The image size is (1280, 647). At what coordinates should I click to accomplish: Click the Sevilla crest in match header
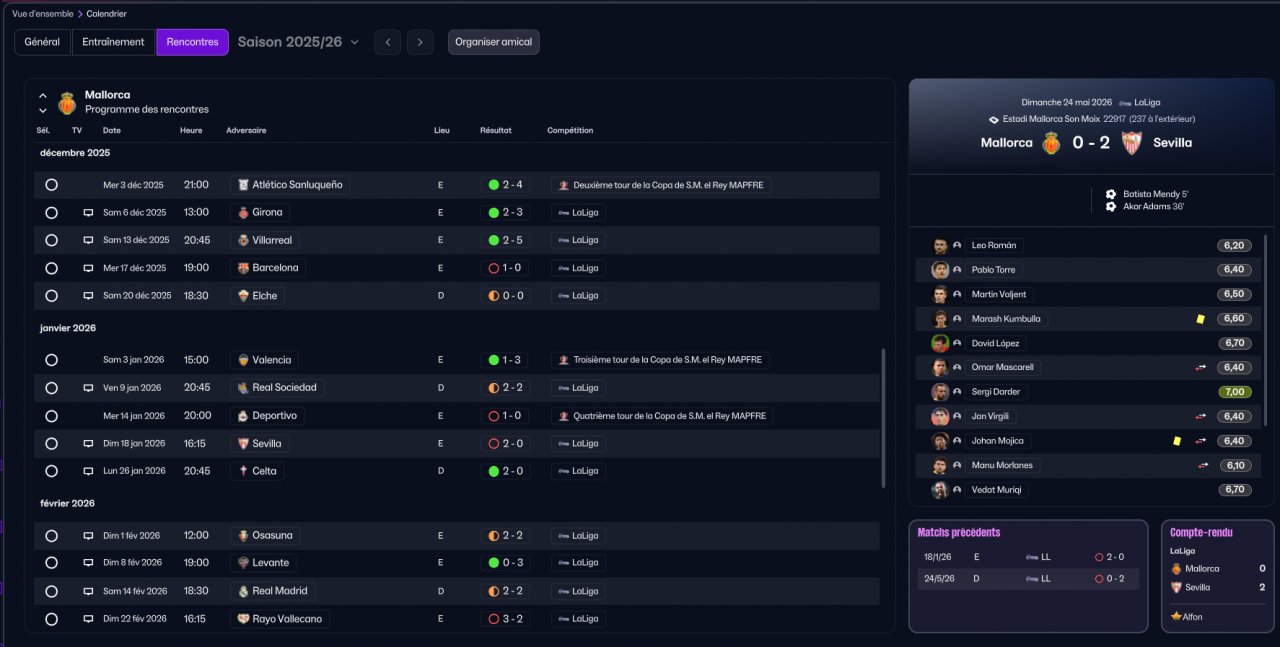[1132, 143]
